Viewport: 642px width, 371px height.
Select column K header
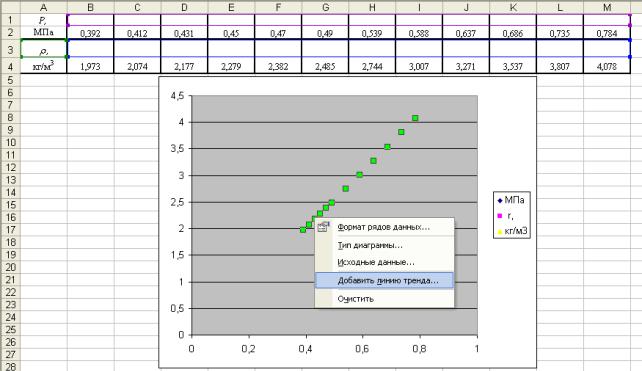513,7
